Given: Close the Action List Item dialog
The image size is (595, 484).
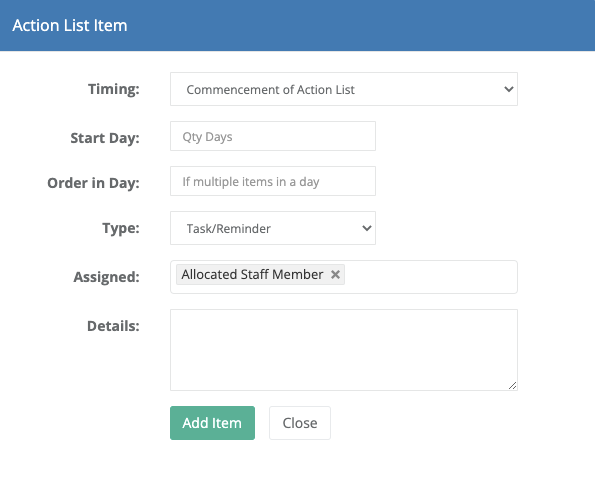Looking at the screenshot, I should [x=300, y=423].
